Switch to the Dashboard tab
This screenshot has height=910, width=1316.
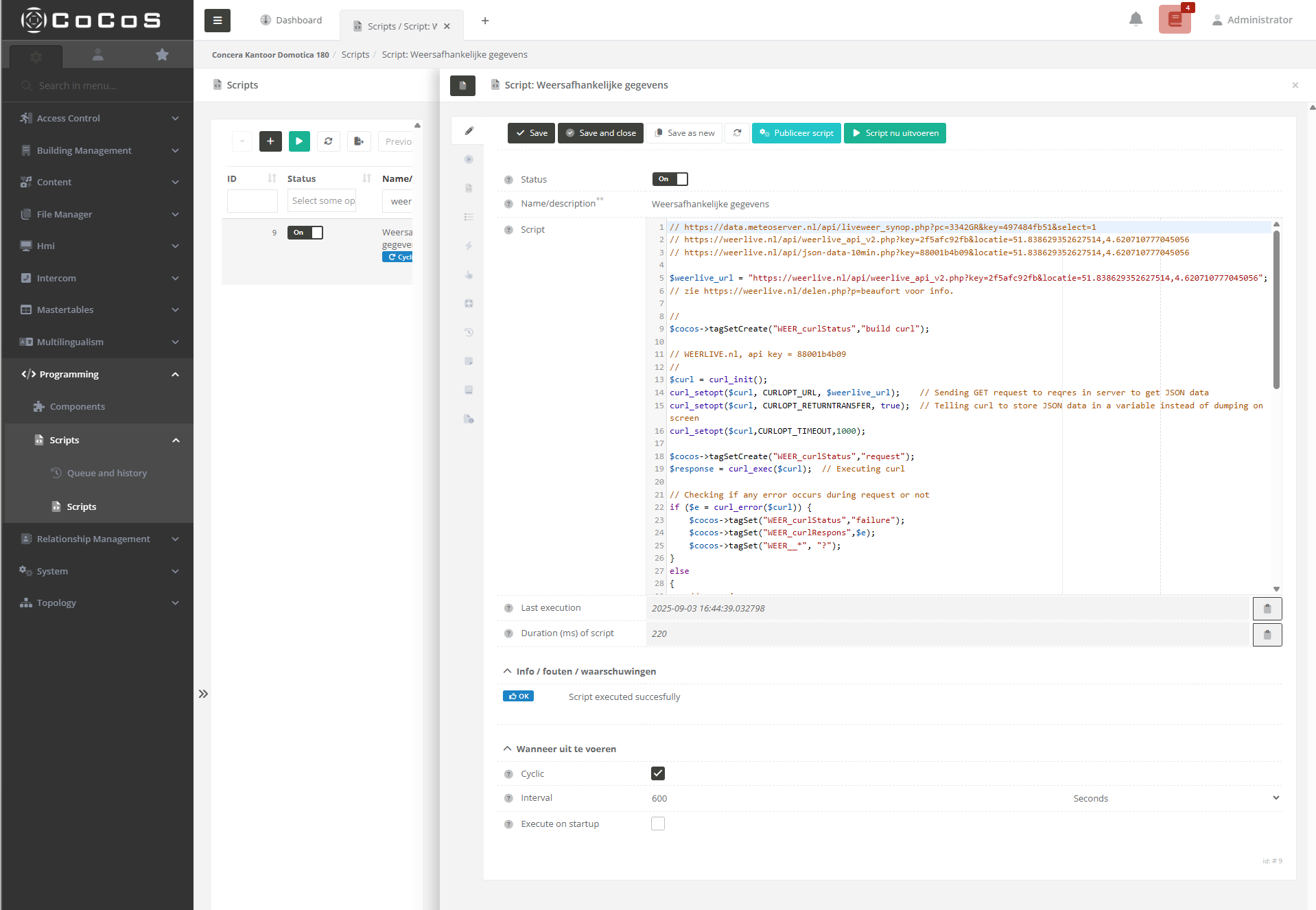click(292, 21)
